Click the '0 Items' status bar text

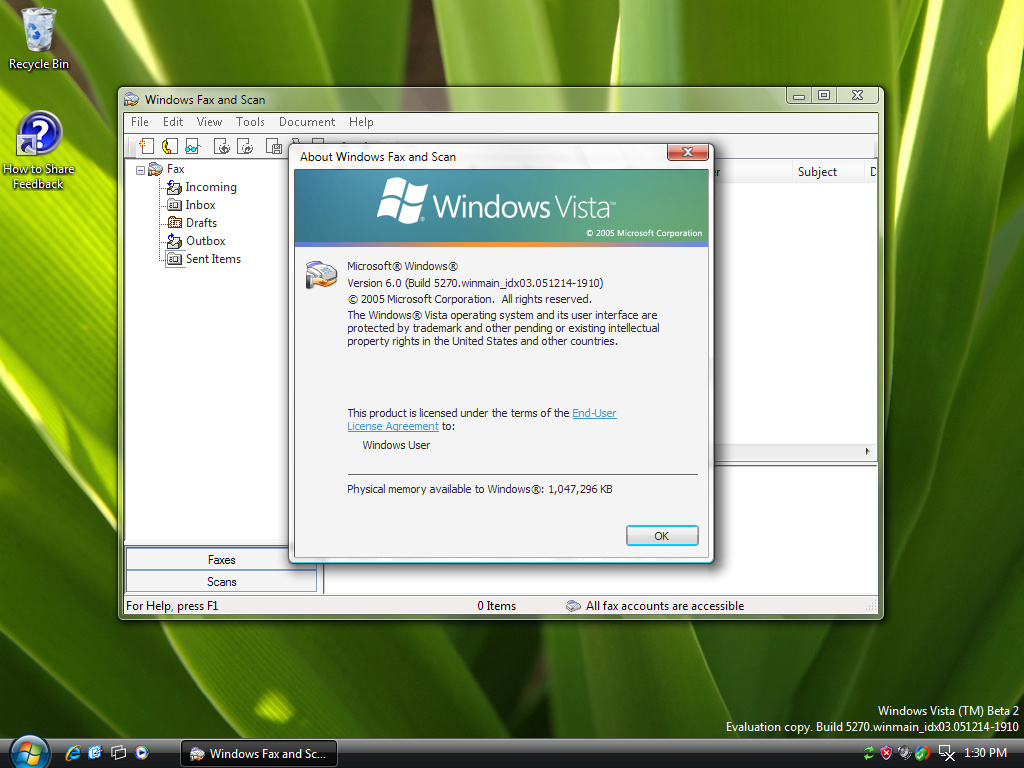(x=496, y=606)
